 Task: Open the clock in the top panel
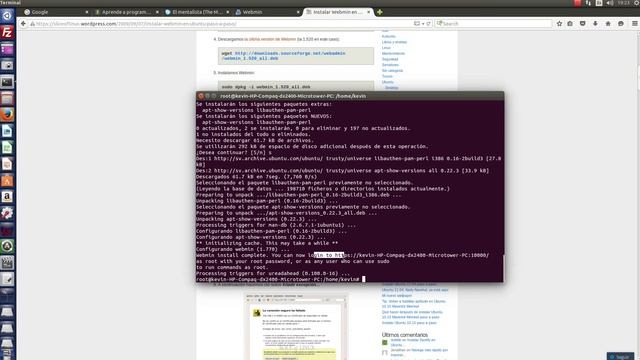(x=623, y=3)
